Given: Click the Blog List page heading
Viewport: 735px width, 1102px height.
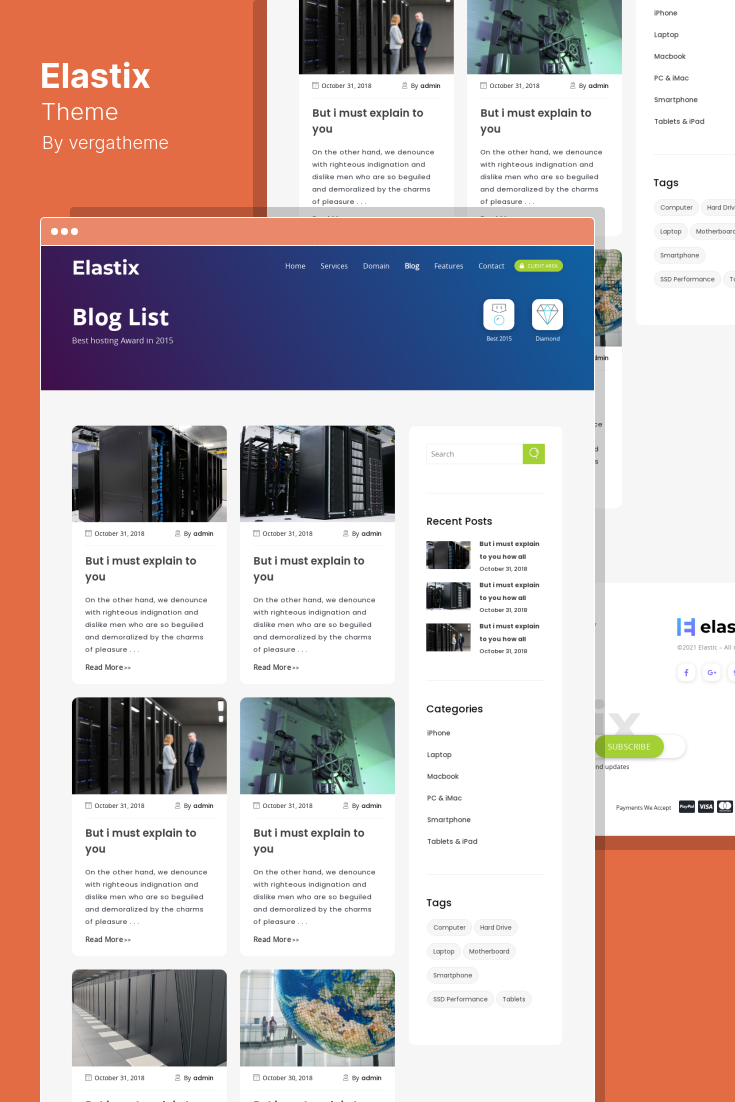Looking at the screenshot, I should pyautogui.click(x=120, y=318).
